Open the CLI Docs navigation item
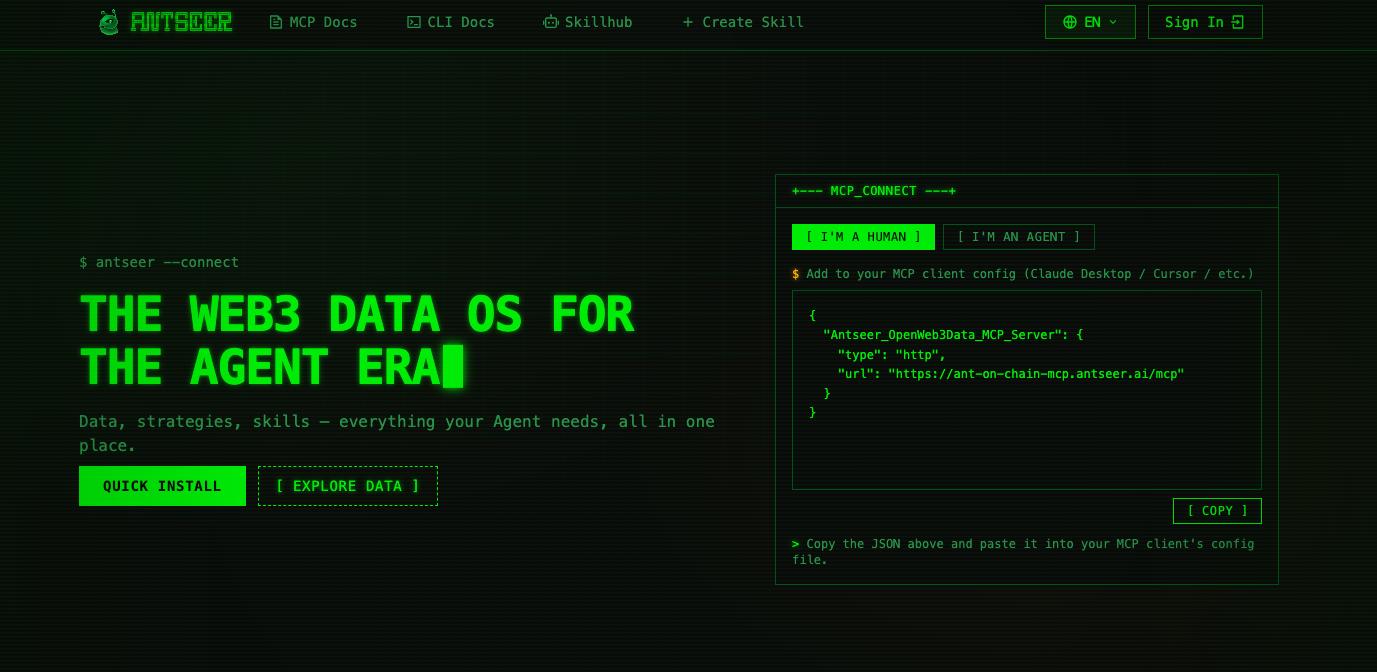This screenshot has height=672, width=1377. (461, 22)
